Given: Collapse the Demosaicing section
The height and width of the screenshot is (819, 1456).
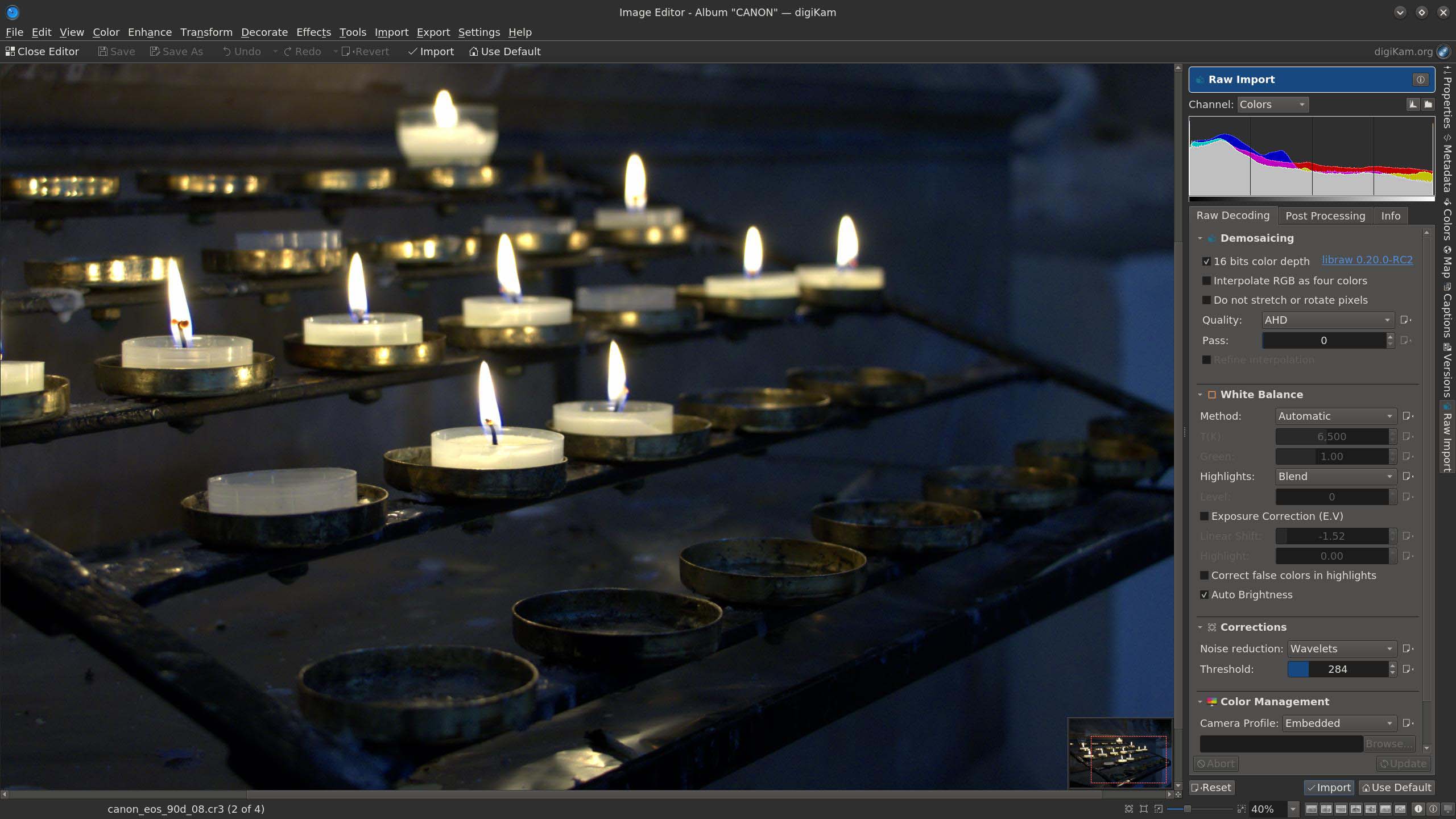Looking at the screenshot, I should click(1200, 238).
